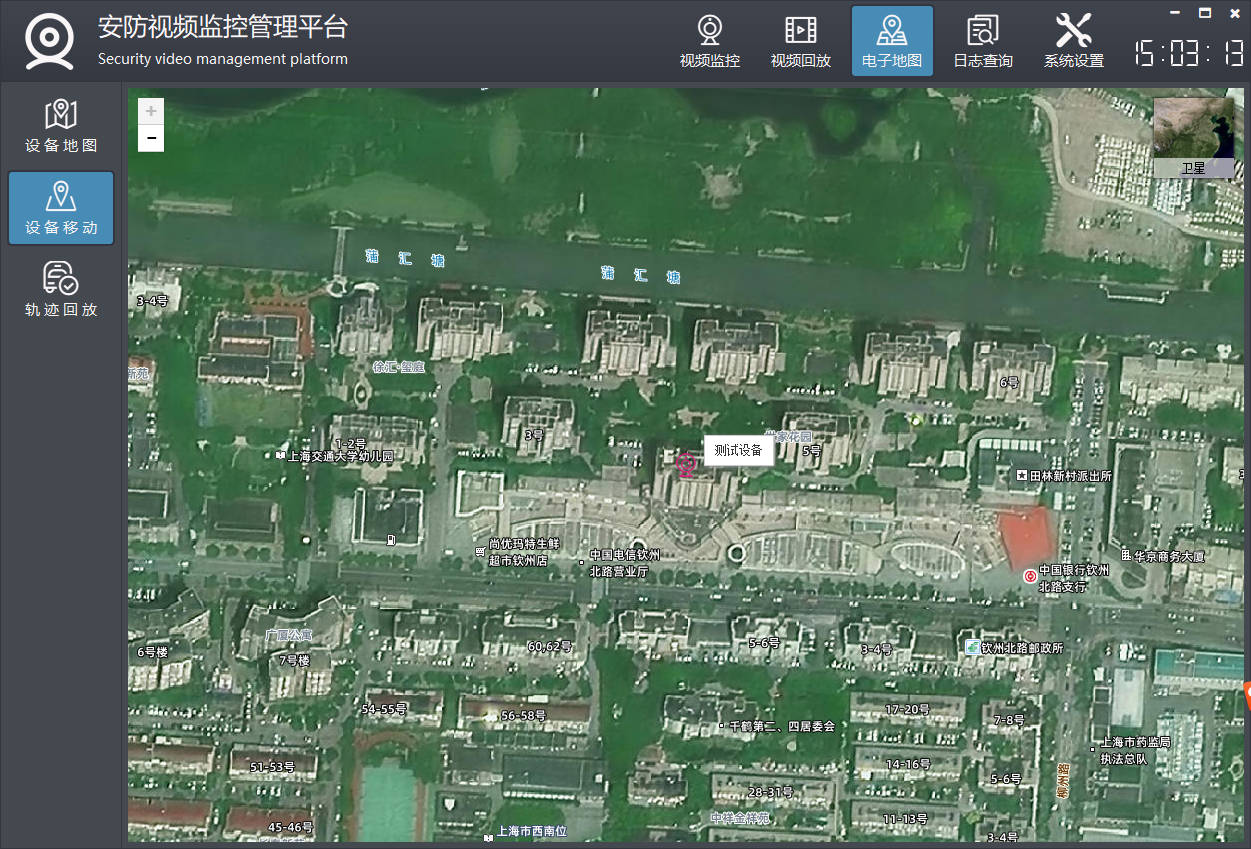
Task: Open the 视频回放 video playback module
Action: click(x=800, y=41)
